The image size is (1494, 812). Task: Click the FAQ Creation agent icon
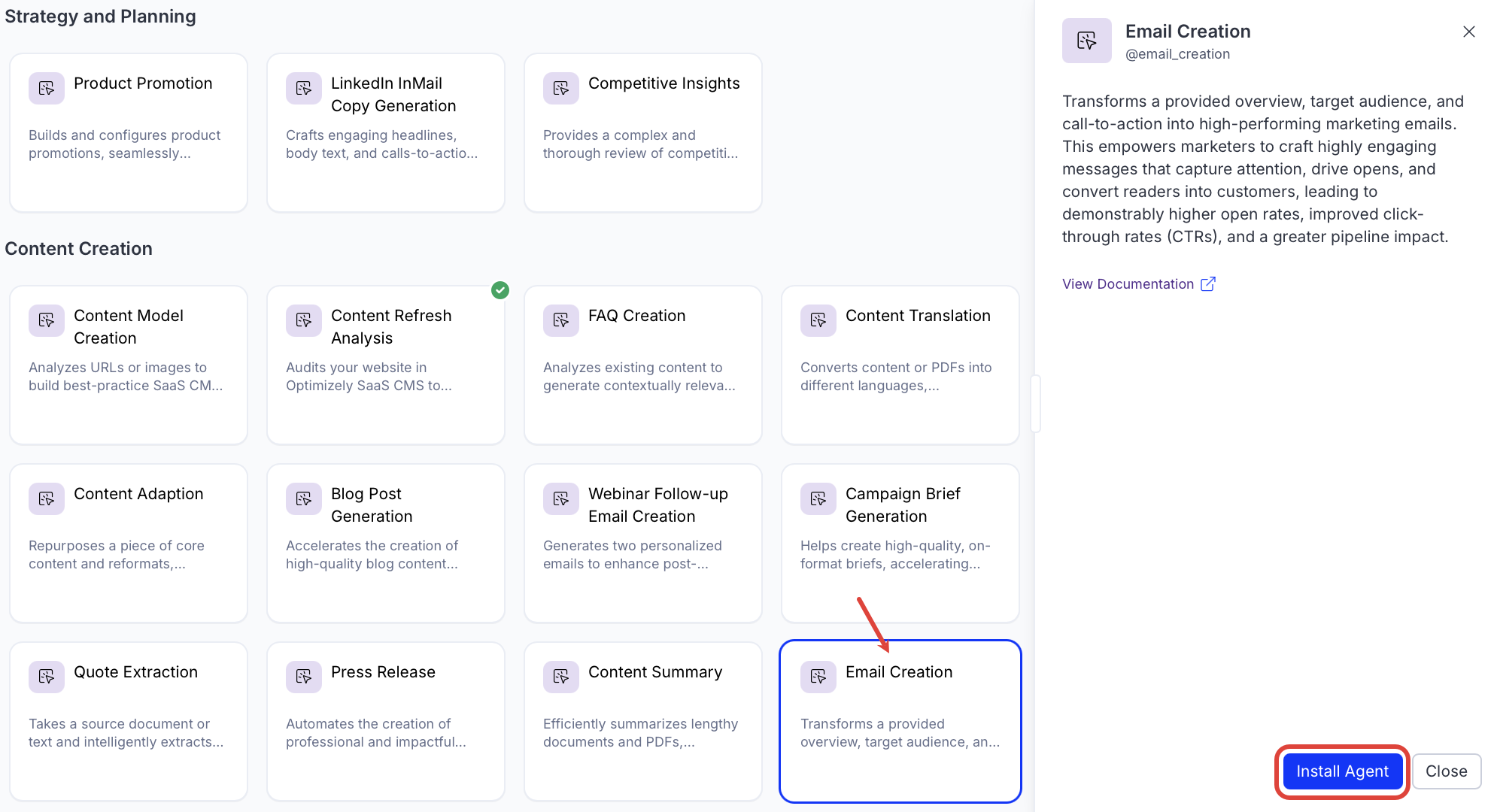click(561, 320)
